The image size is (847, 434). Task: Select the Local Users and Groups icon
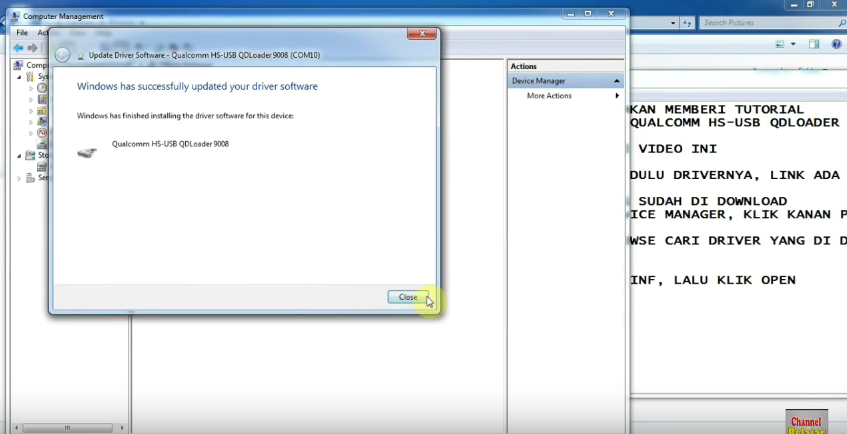[x=42, y=122]
